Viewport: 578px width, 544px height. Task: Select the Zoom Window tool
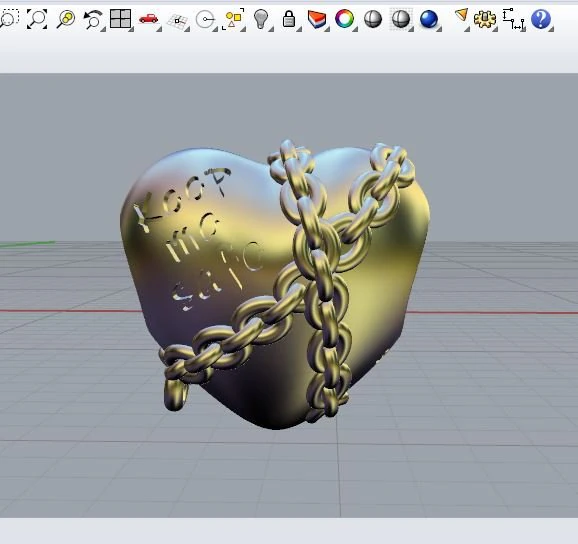tap(8, 18)
